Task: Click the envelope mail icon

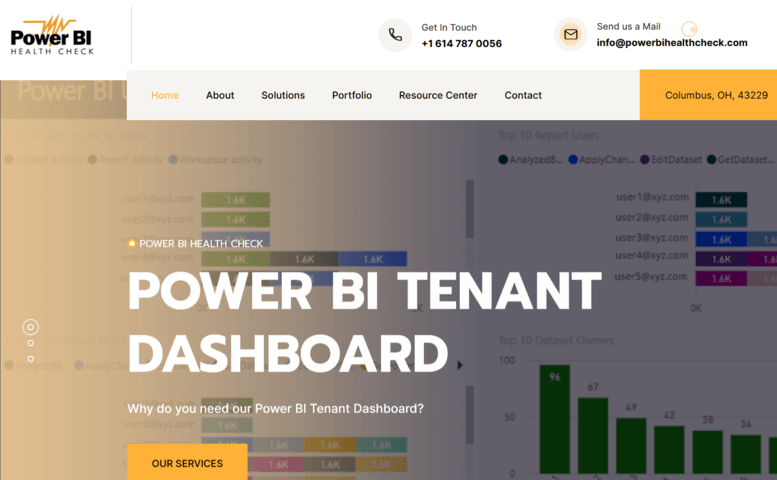Action: (x=570, y=35)
